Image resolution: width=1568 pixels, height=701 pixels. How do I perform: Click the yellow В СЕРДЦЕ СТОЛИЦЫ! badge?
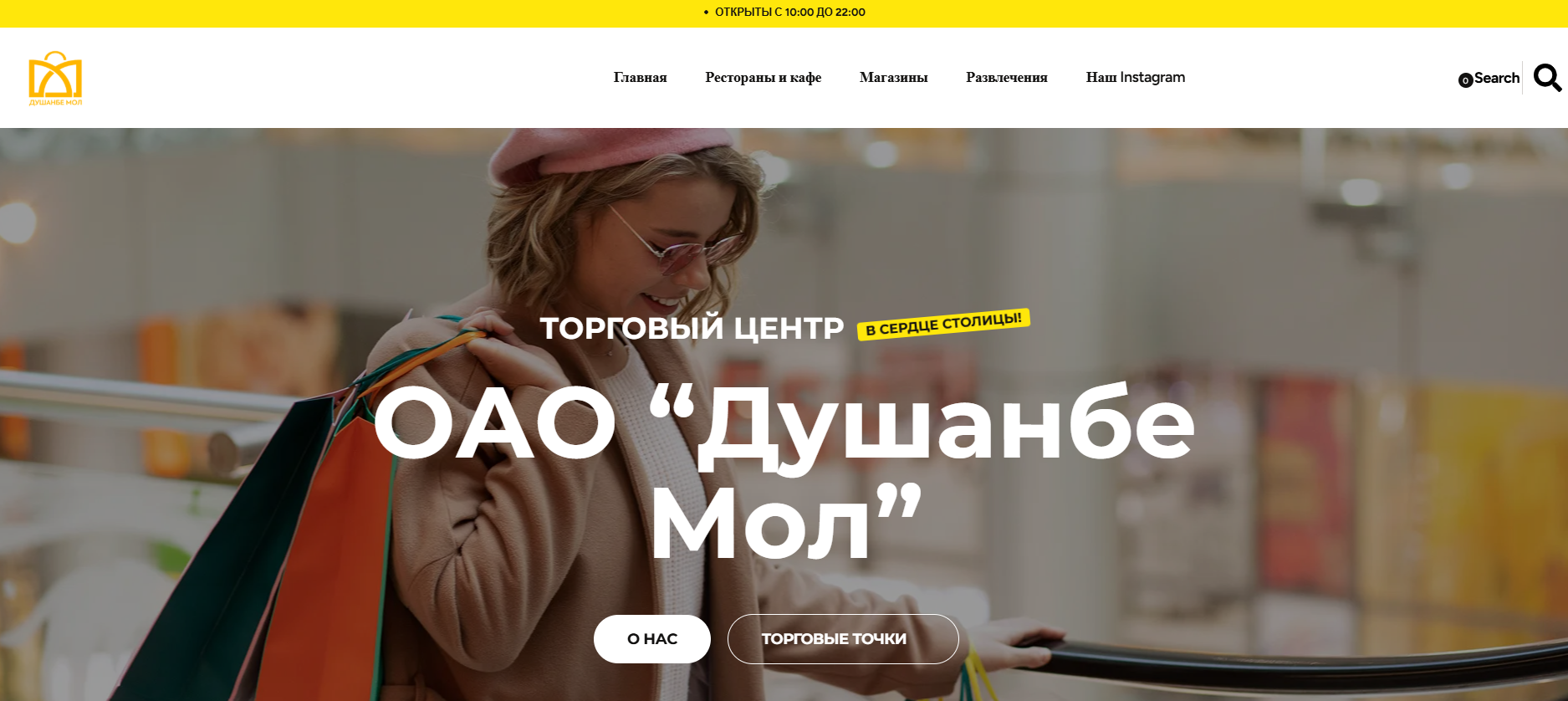943,324
